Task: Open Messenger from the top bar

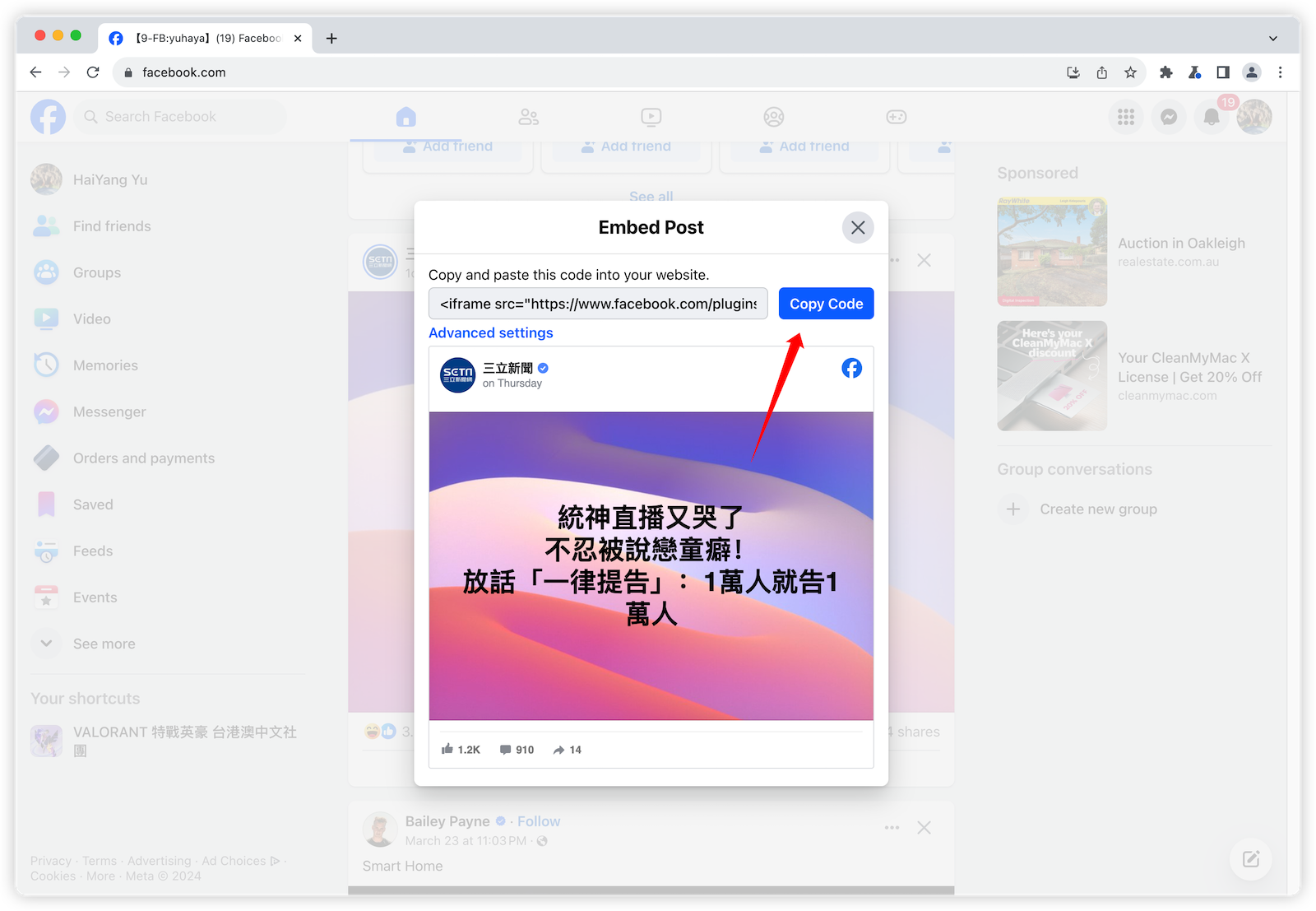Action: pos(1168,117)
